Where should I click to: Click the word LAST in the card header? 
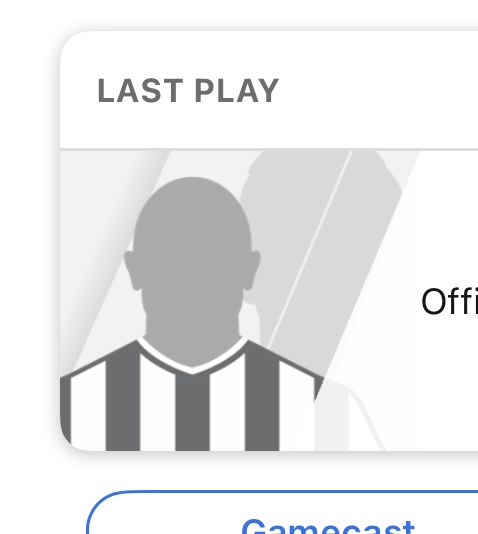(x=140, y=91)
